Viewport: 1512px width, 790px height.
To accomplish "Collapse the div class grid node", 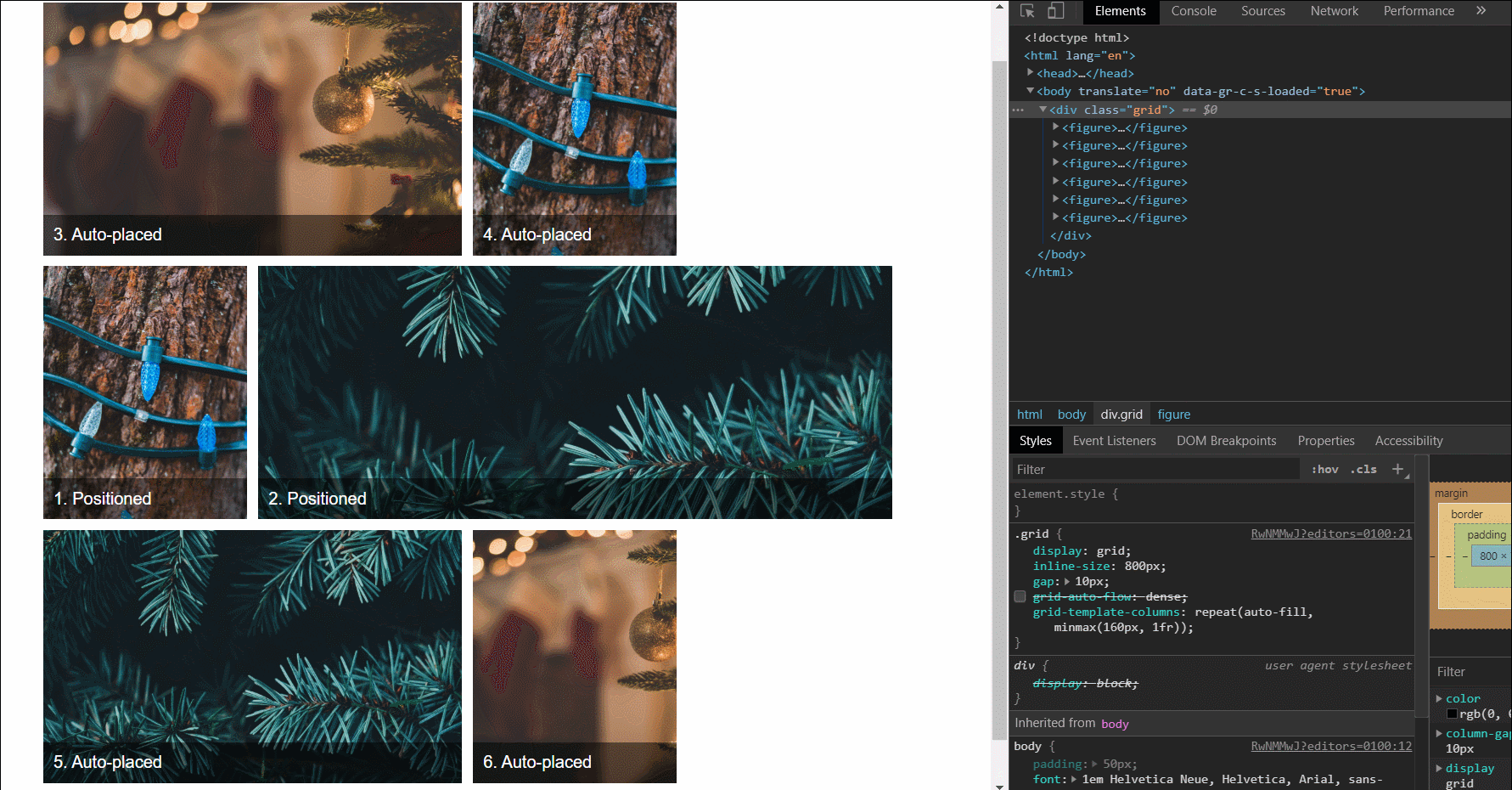I will coord(1043,110).
